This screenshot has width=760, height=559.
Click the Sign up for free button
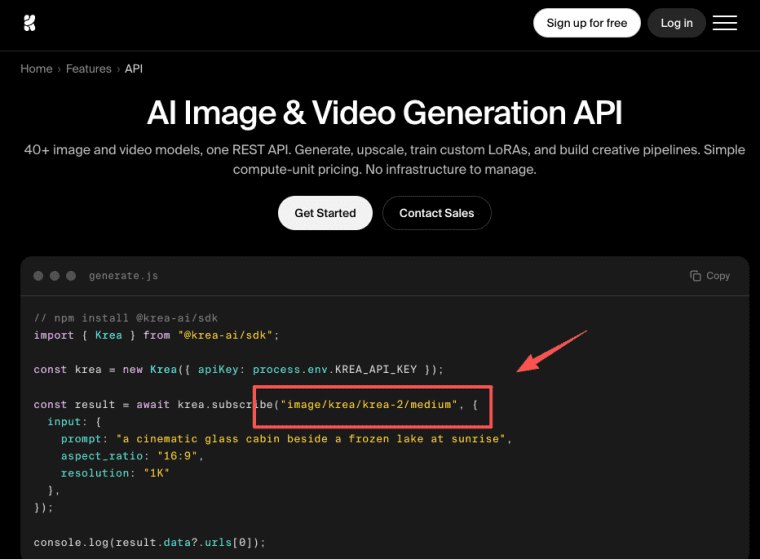coord(586,23)
